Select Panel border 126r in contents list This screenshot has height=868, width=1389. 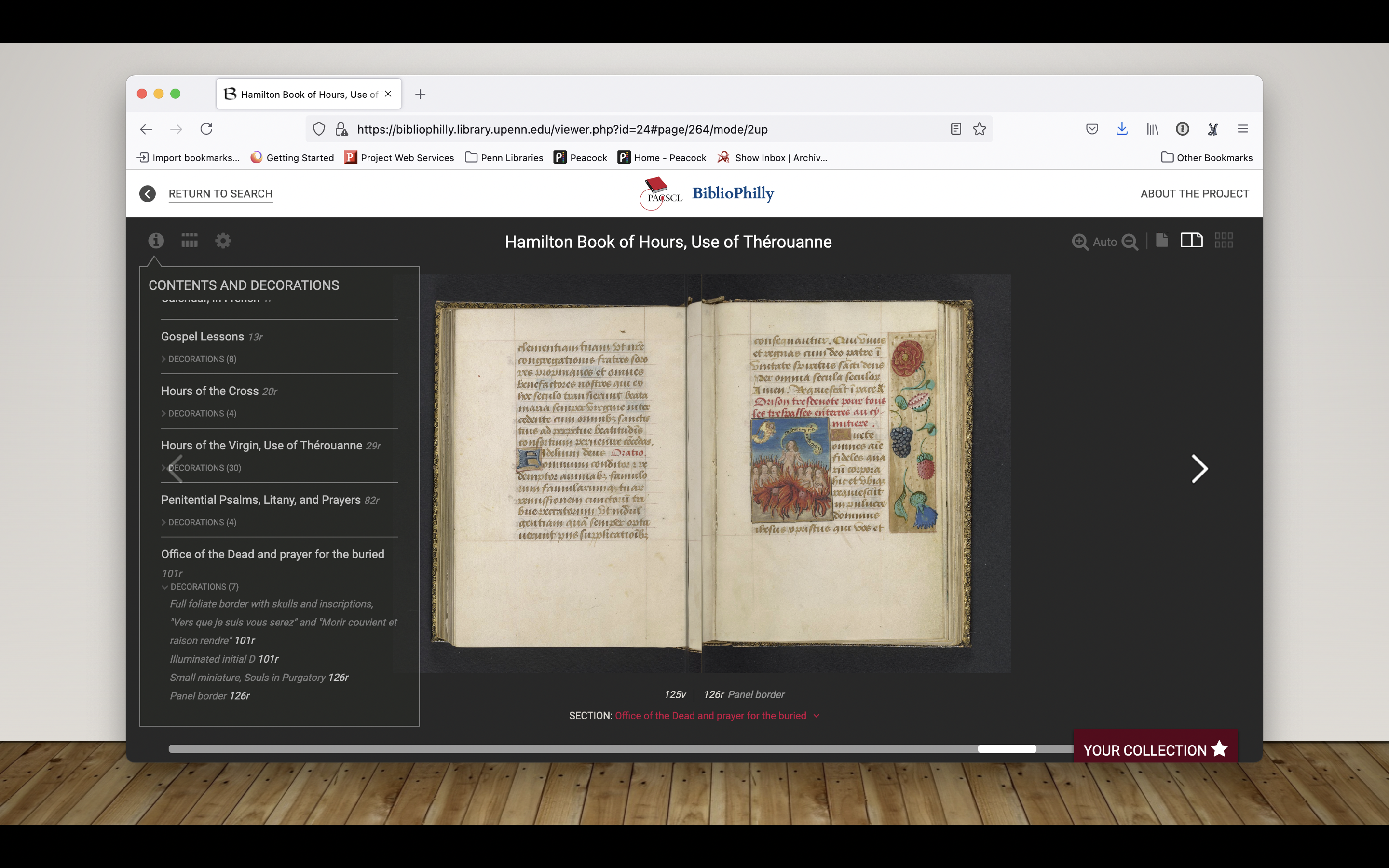click(x=209, y=696)
